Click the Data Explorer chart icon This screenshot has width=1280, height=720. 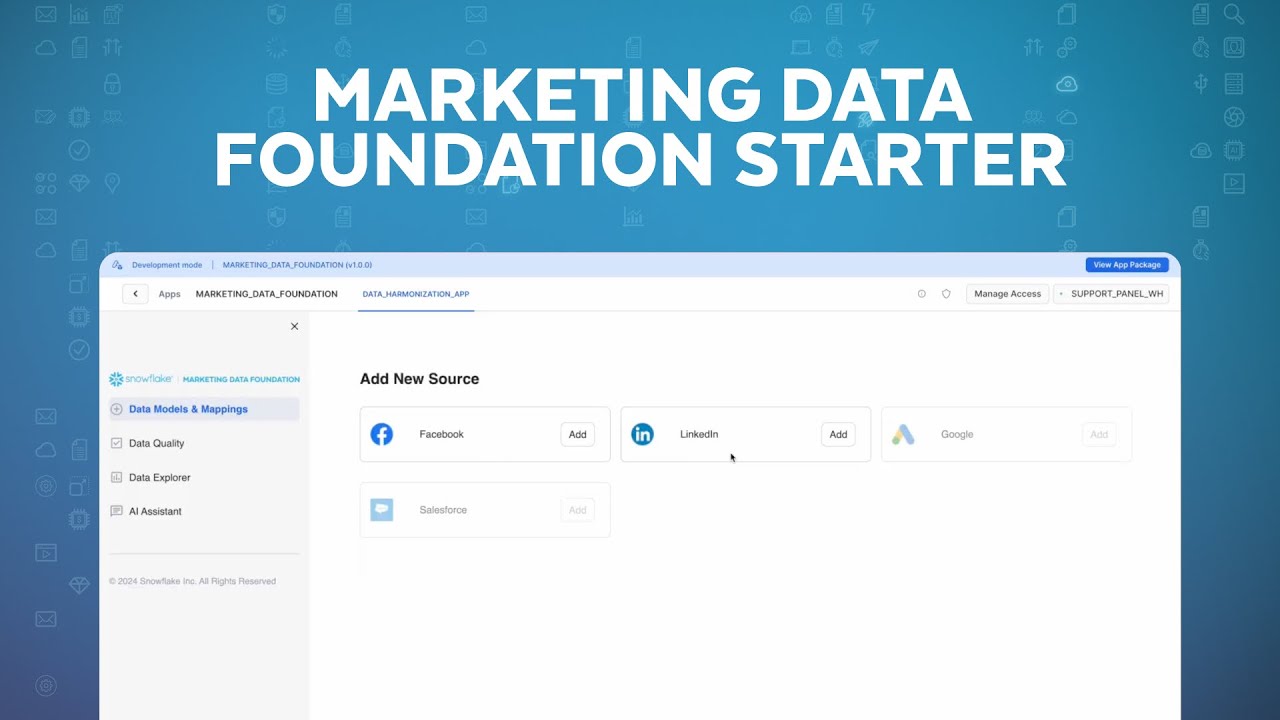pos(116,477)
